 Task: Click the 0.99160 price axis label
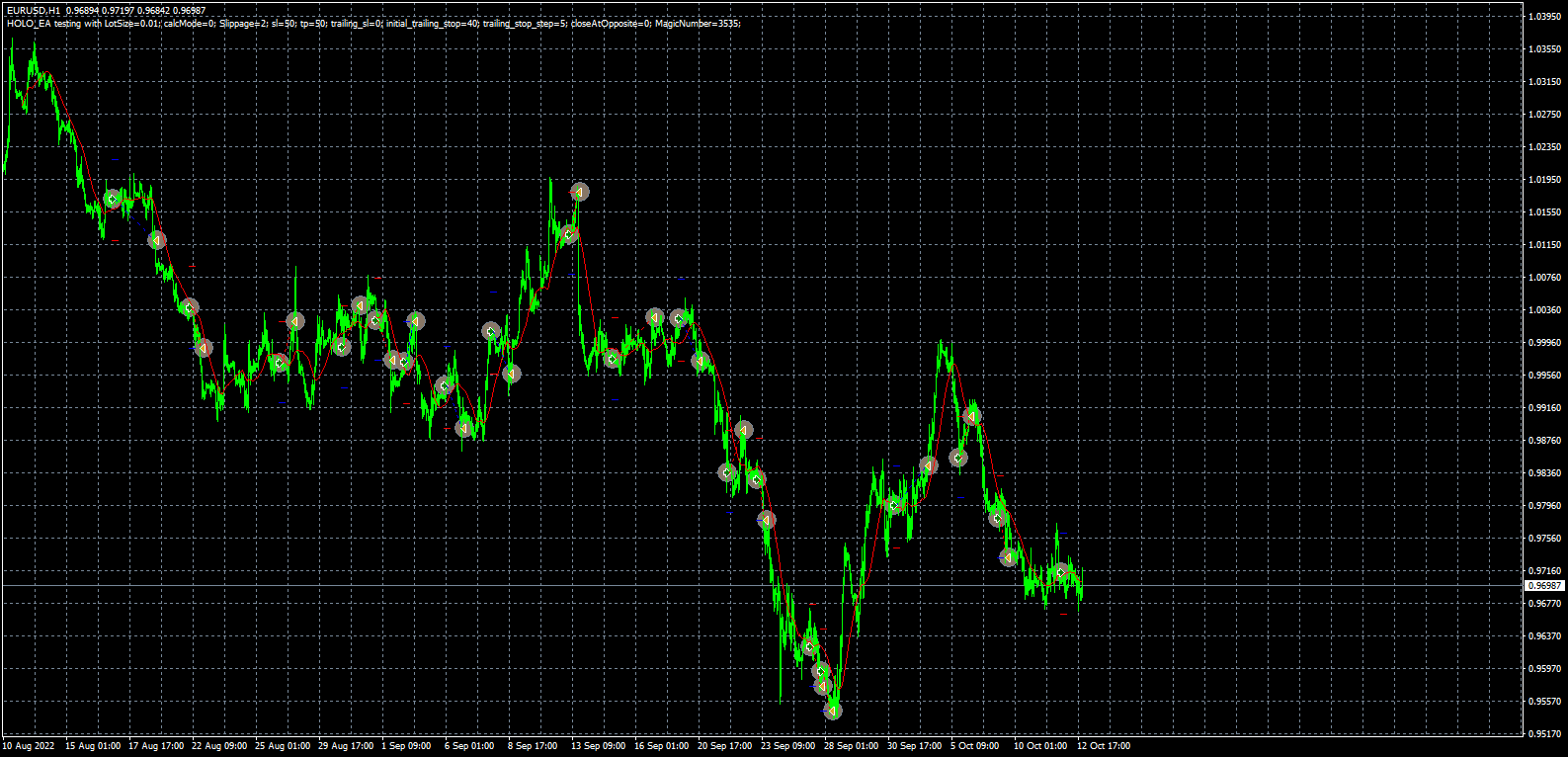point(1544,408)
